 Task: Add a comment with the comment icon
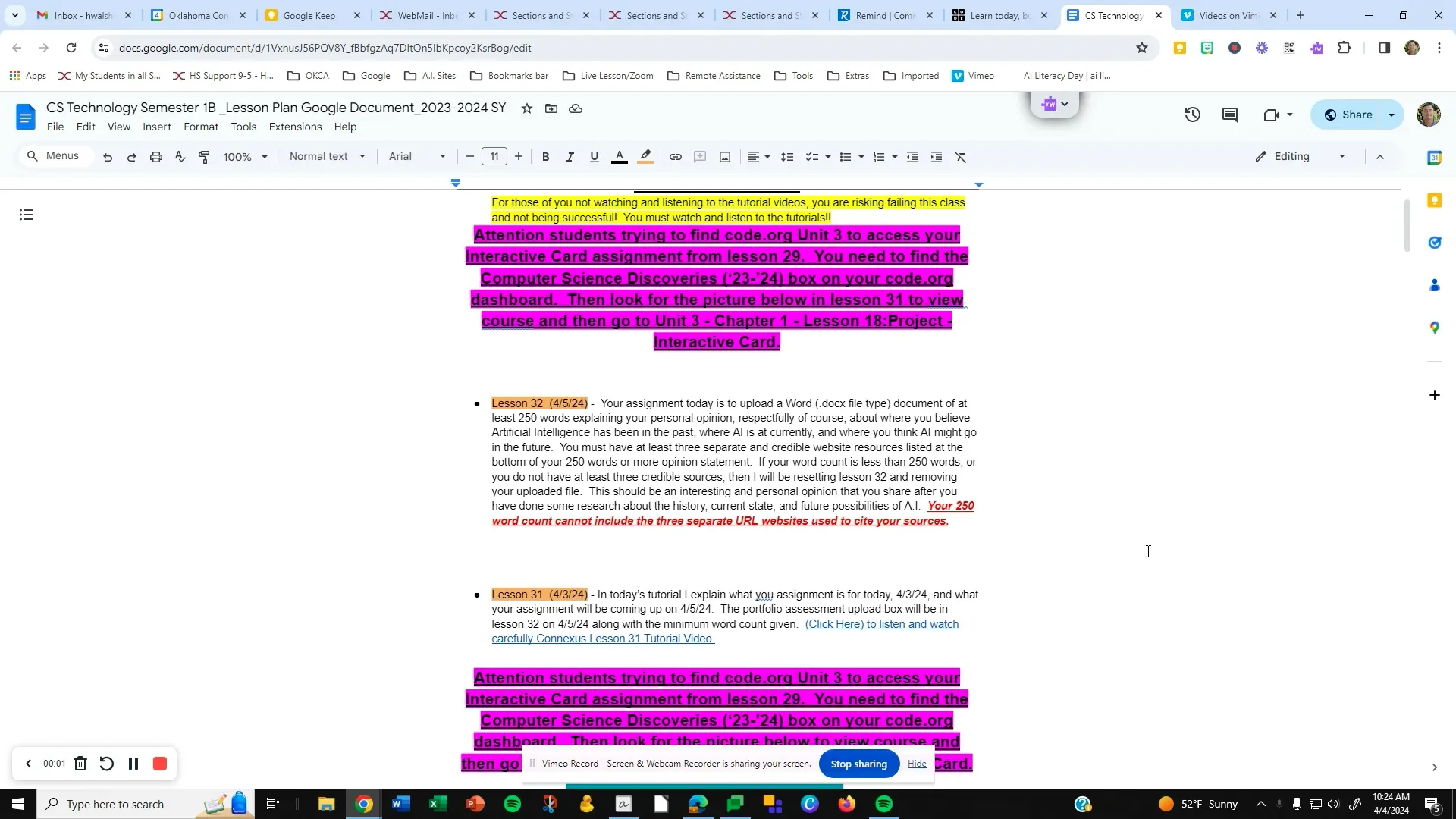pos(700,156)
